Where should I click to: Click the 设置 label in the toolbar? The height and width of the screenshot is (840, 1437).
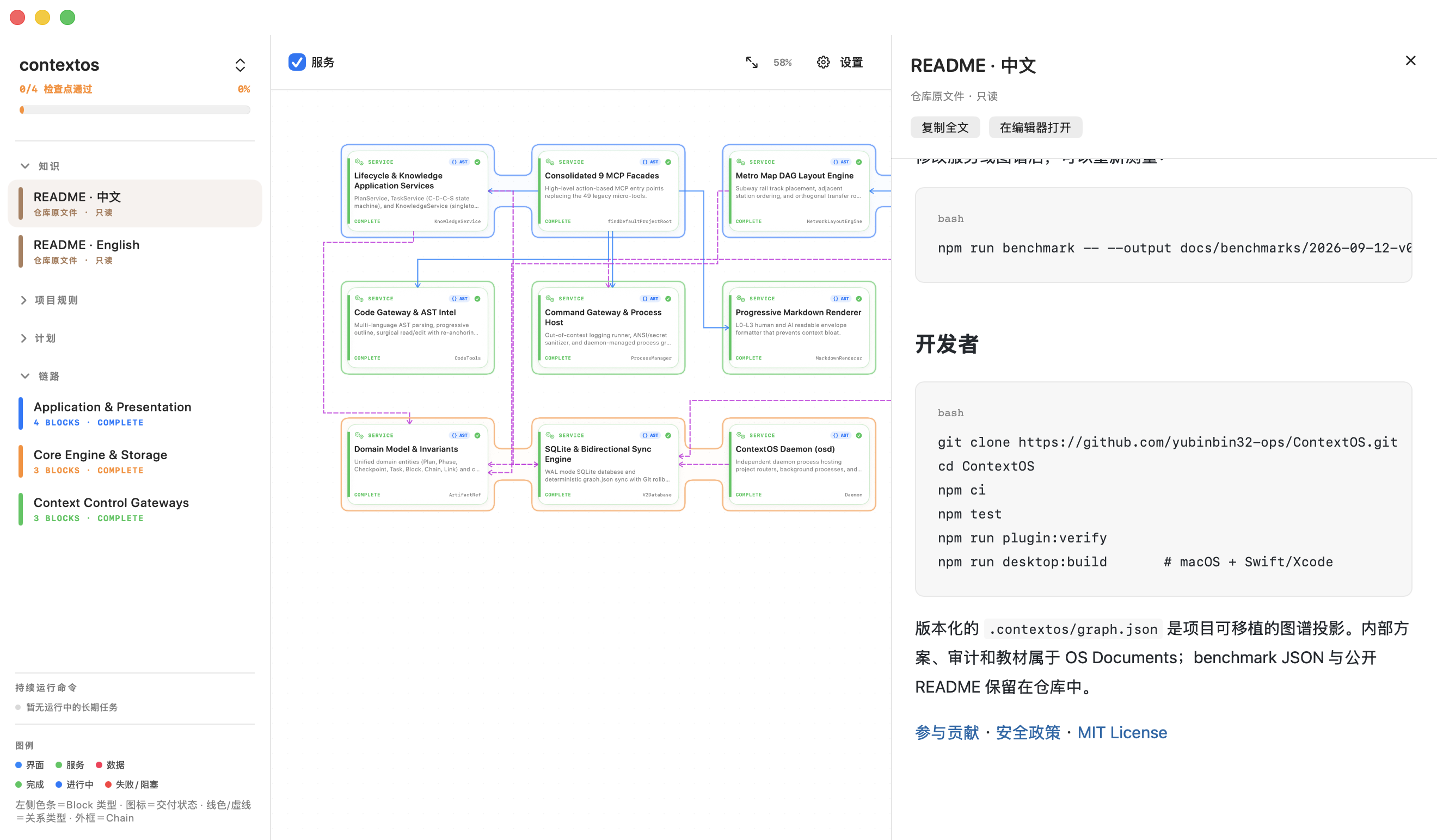coord(851,62)
